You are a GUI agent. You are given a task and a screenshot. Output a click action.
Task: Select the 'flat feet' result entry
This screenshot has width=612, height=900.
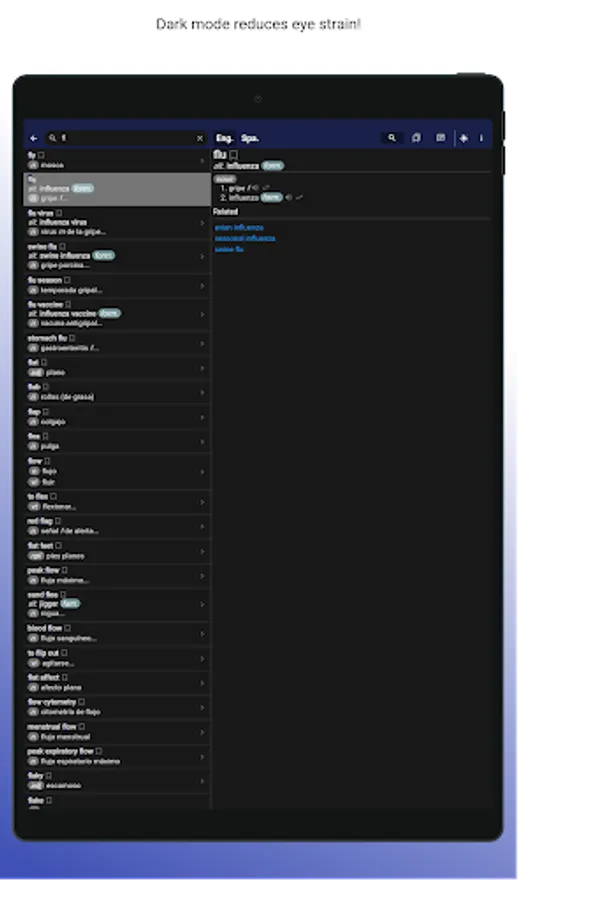coord(117,551)
